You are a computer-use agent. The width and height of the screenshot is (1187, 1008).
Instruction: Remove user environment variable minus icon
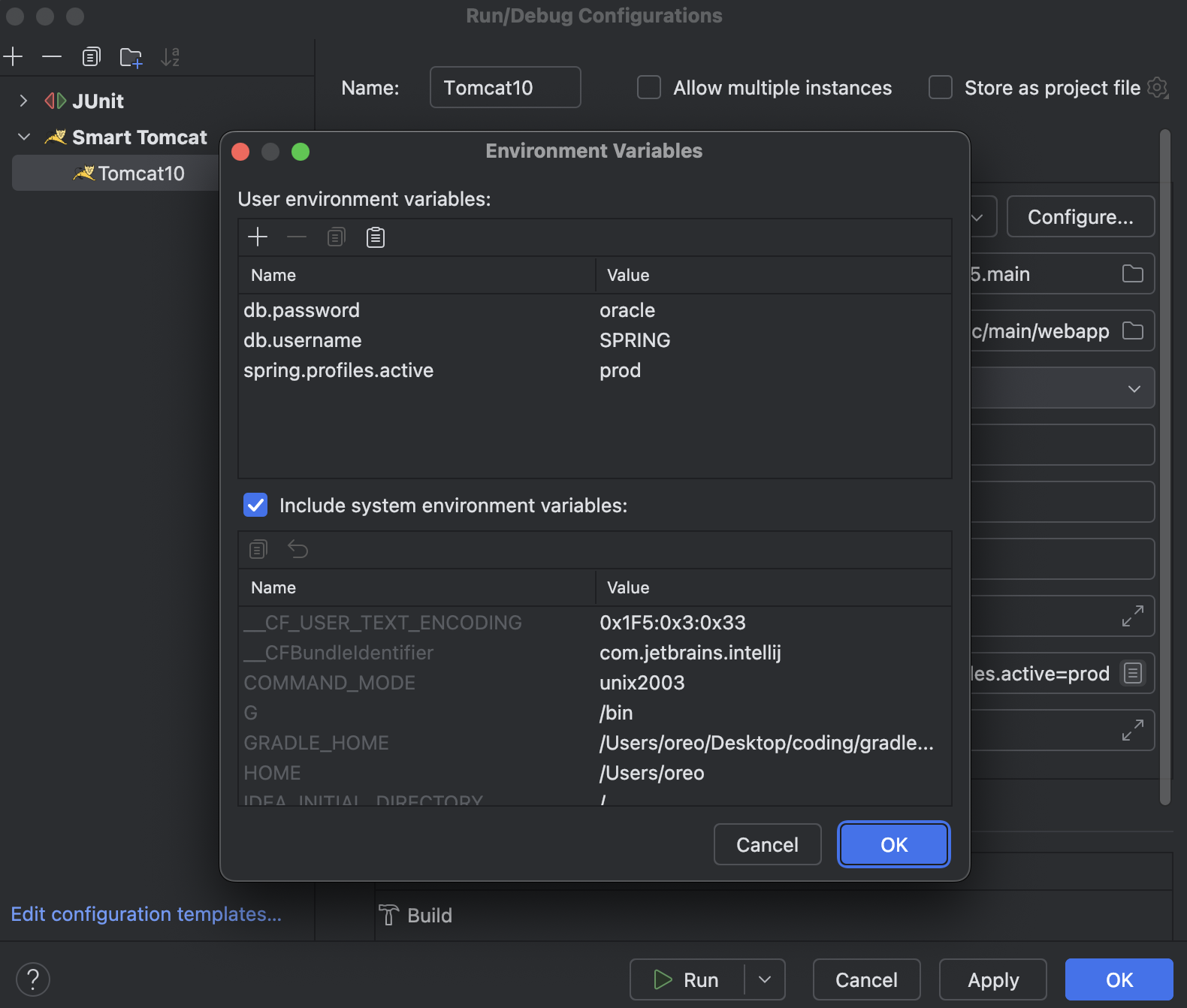click(297, 237)
